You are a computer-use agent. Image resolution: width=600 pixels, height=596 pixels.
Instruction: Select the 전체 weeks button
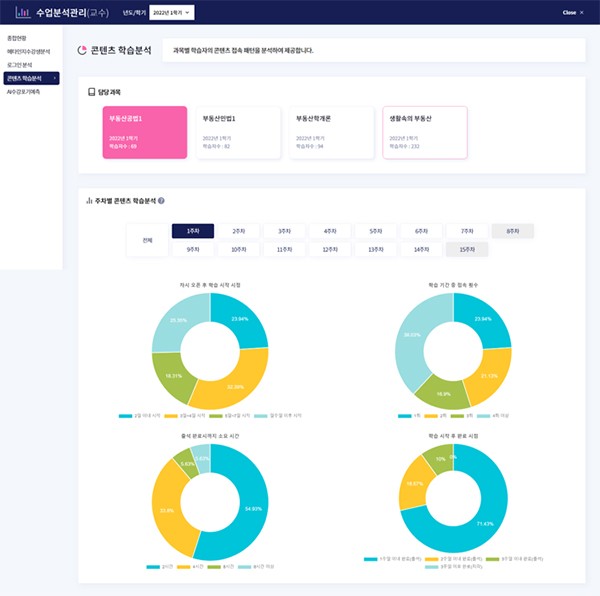pos(146,240)
